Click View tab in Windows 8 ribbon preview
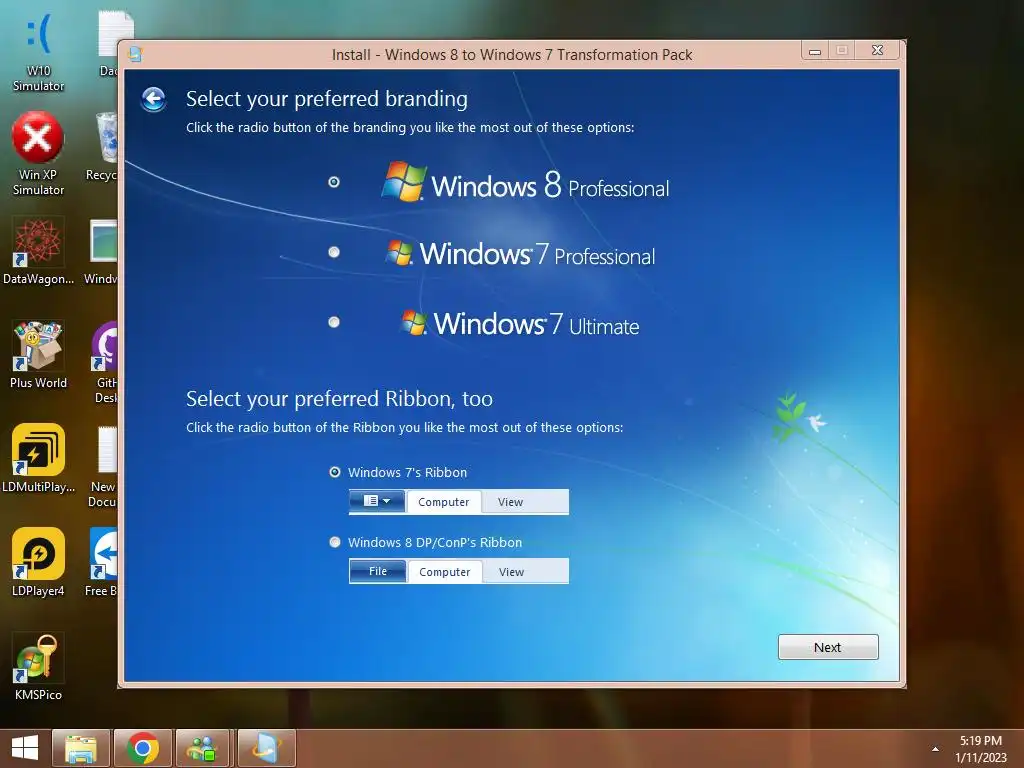 511,571
